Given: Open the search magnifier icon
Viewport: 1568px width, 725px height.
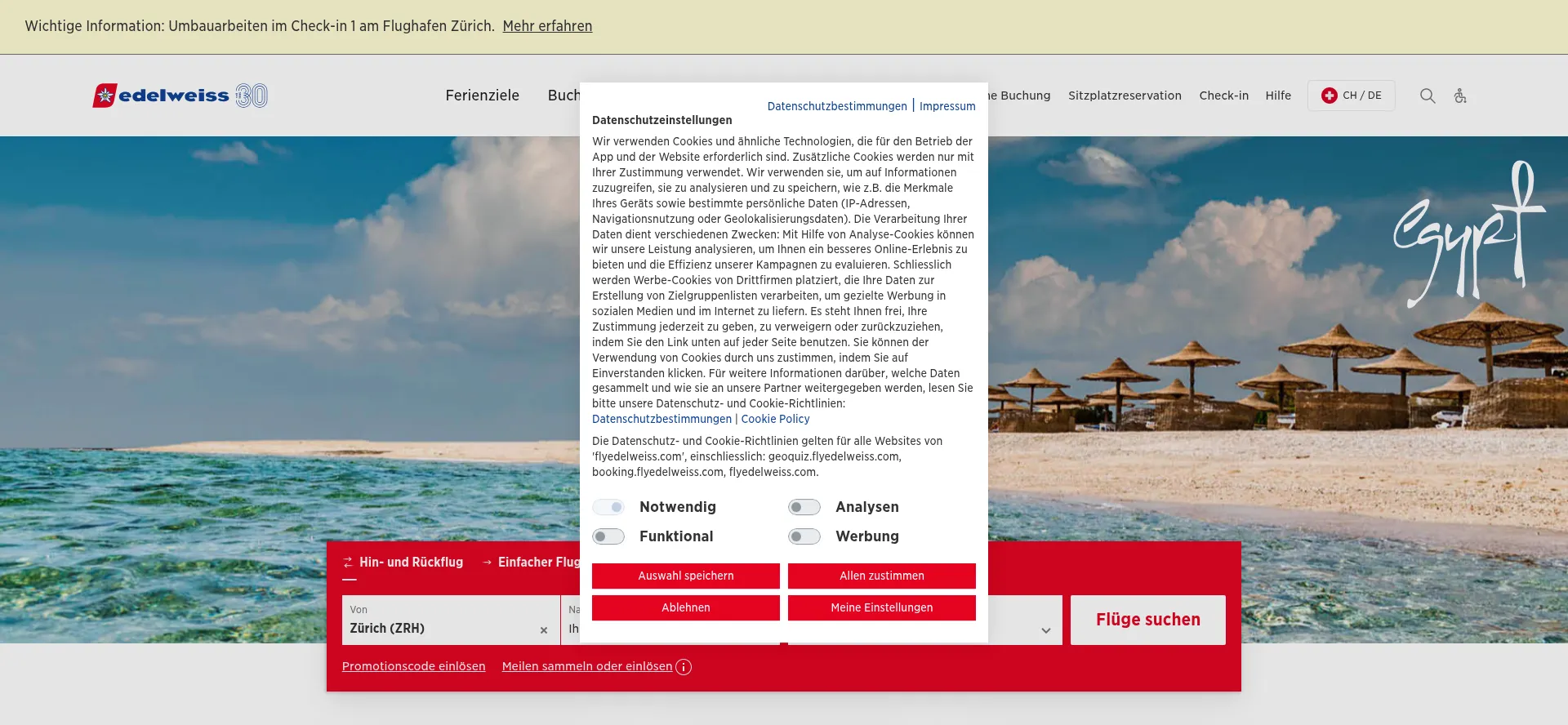Looking at the screenshot, I should pos(1427,96).
